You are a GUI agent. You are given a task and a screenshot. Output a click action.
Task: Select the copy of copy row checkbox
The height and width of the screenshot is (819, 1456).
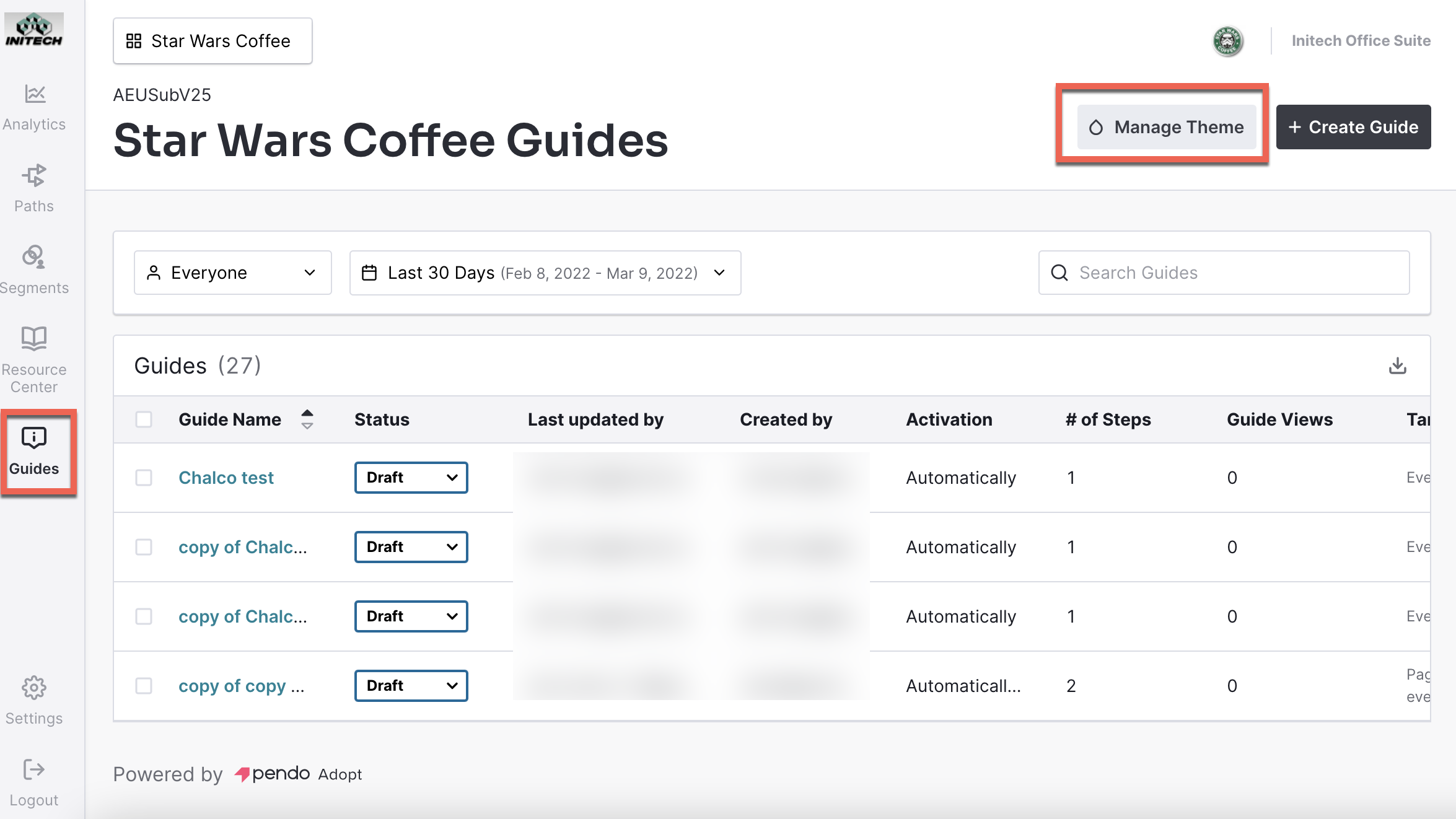click(x=144, y=686)
